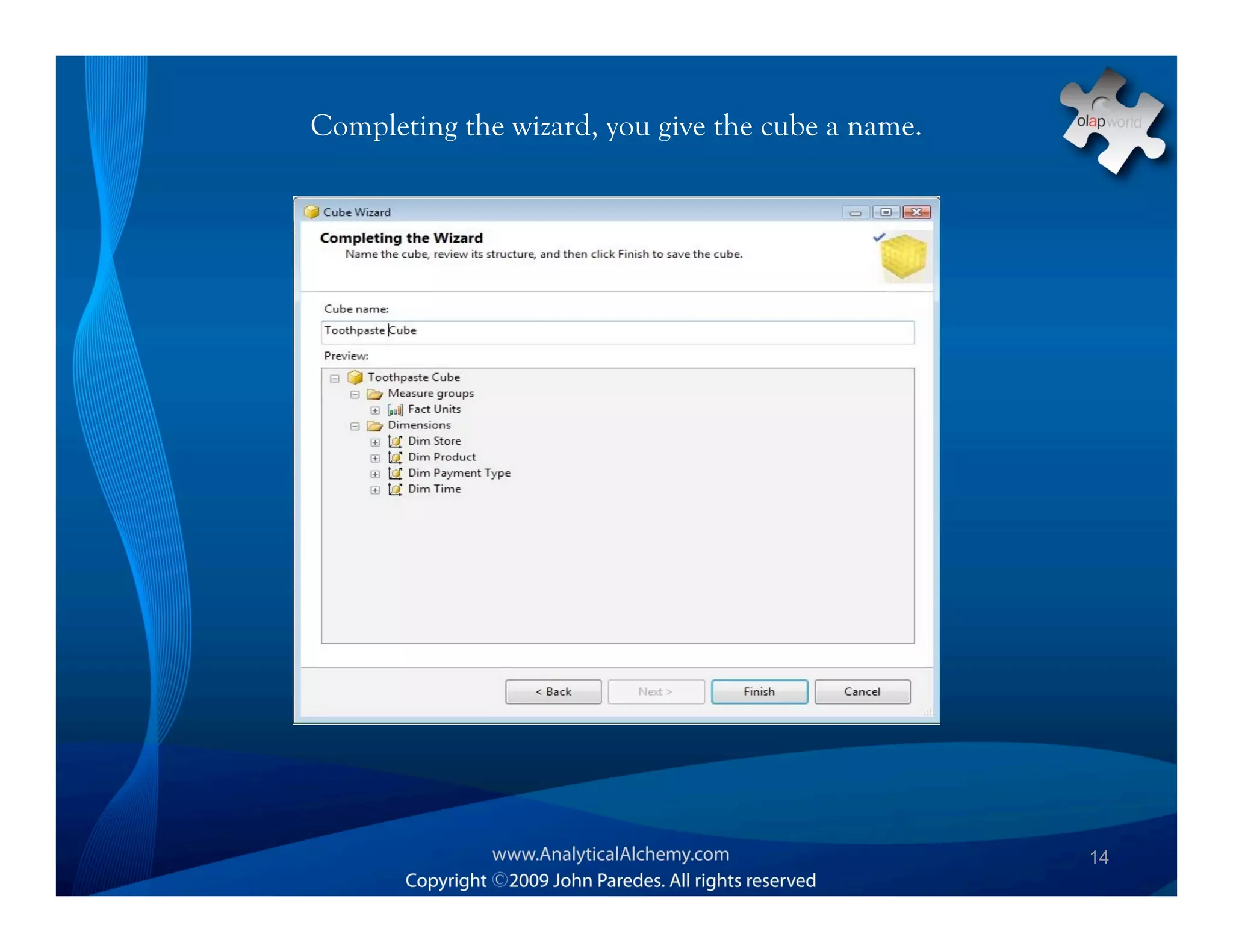Click the Toothpaste Cube root cube icon

point(355,377)
